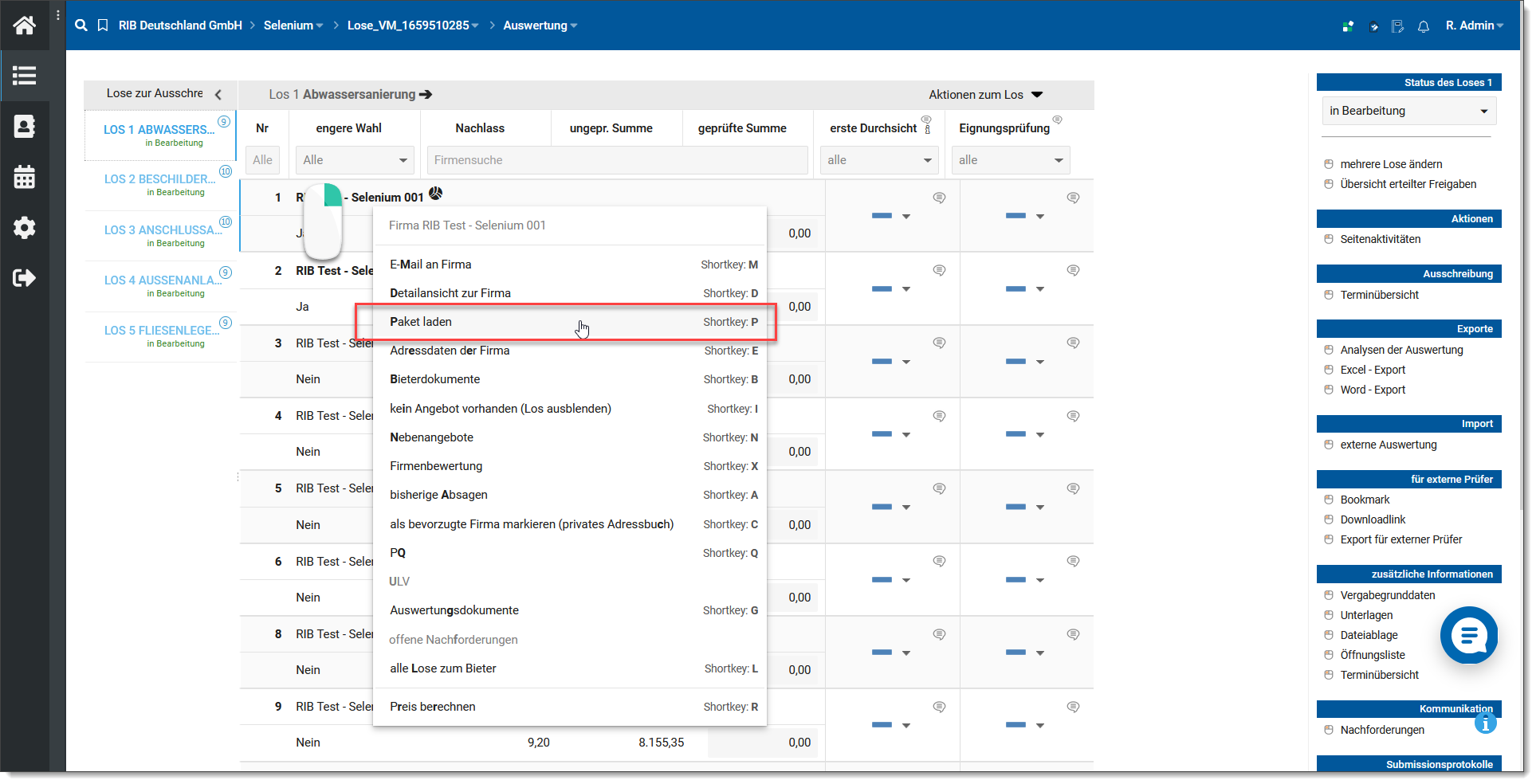Choose 'Auswertungsdokumente' from context menu

570,610
